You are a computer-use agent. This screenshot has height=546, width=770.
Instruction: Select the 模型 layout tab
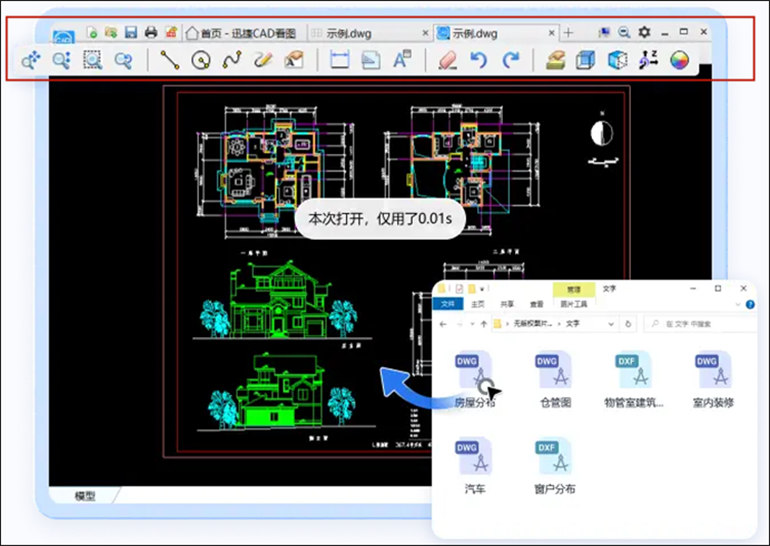(x=85, y=496)
